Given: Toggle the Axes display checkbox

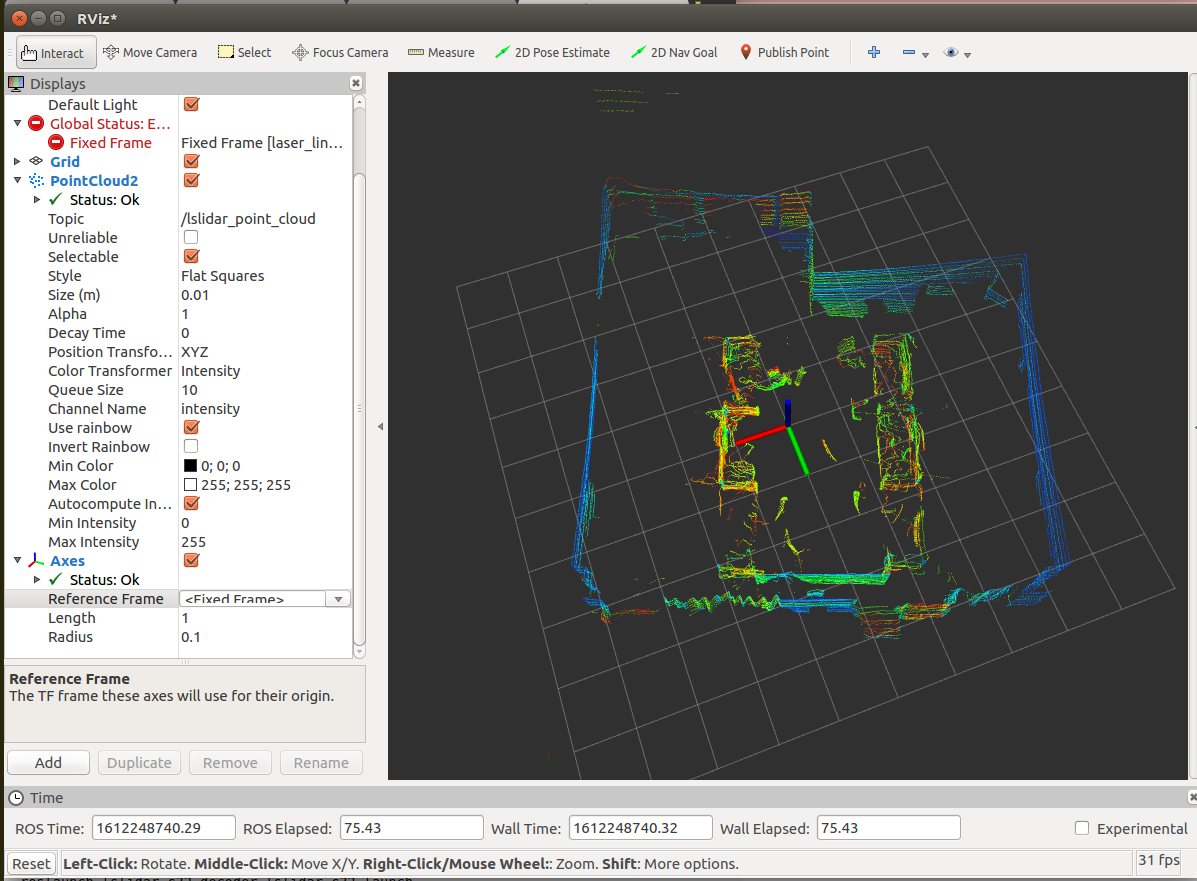Looking at the screenshot, I should [192, 560].
